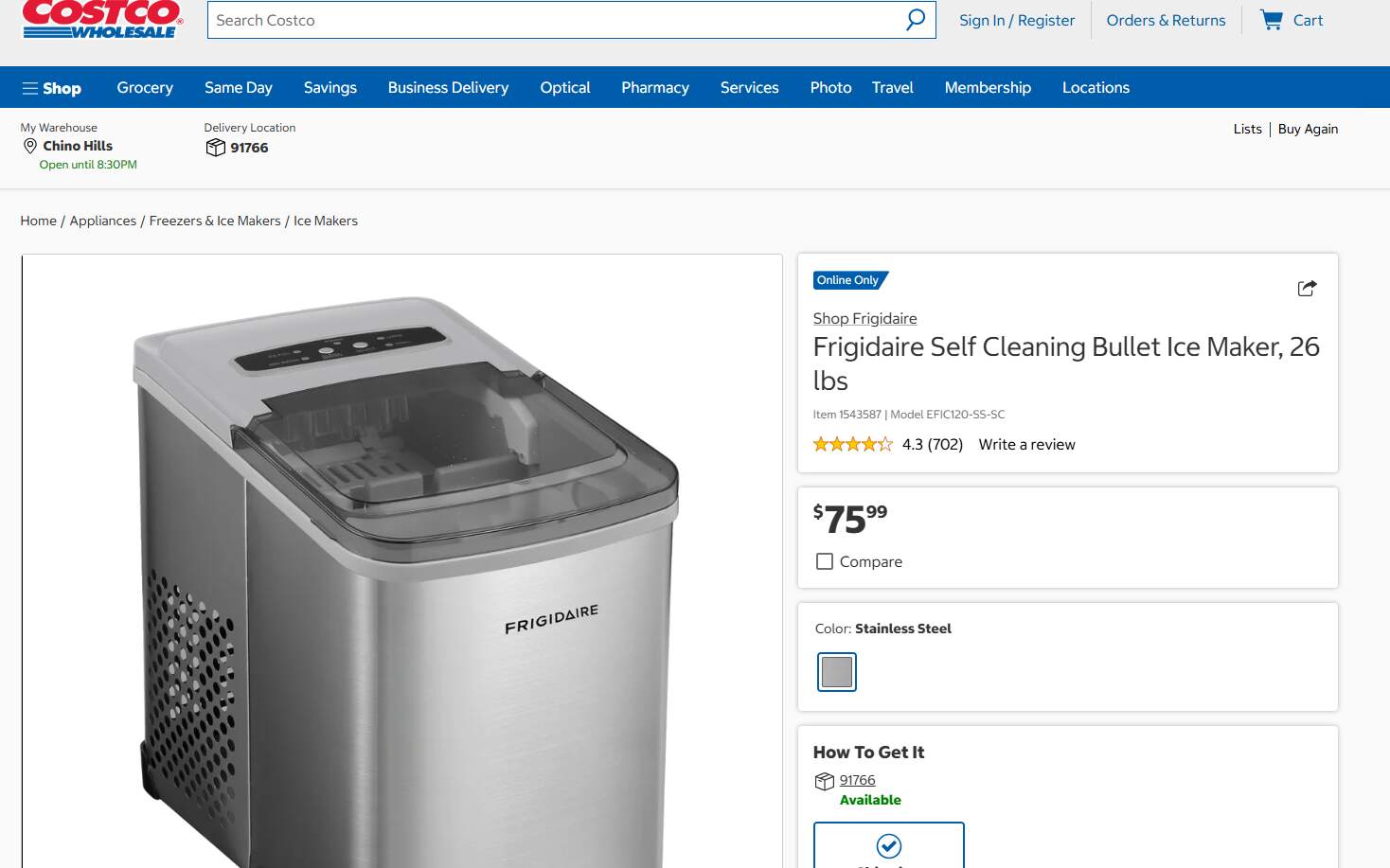Select the checkmarked shipping option

888,844
